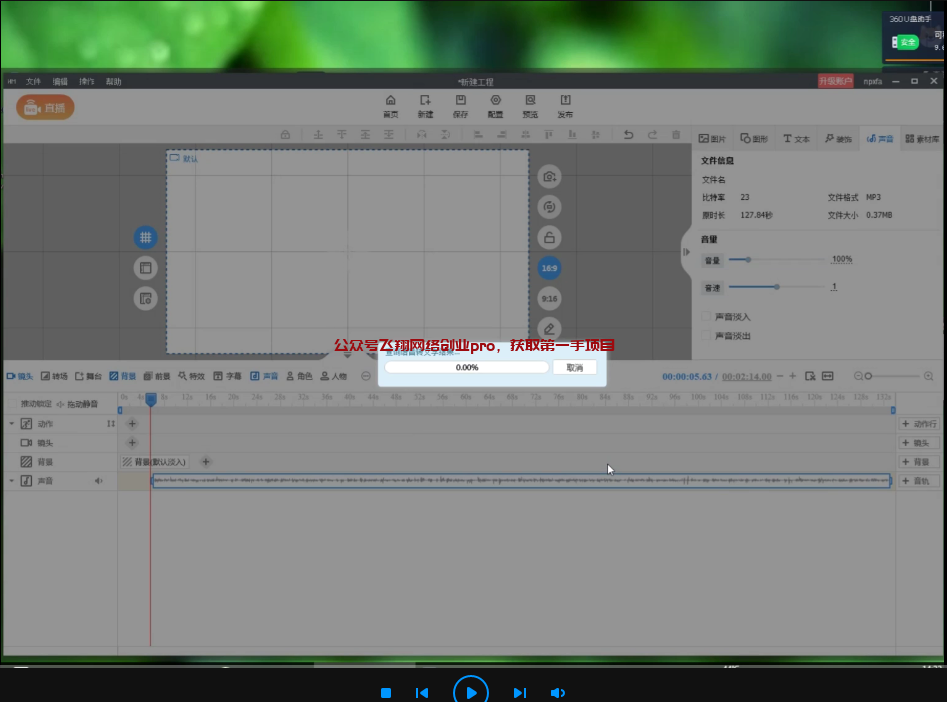
Task: Click the video player's stop button
Action: [386, 692]
